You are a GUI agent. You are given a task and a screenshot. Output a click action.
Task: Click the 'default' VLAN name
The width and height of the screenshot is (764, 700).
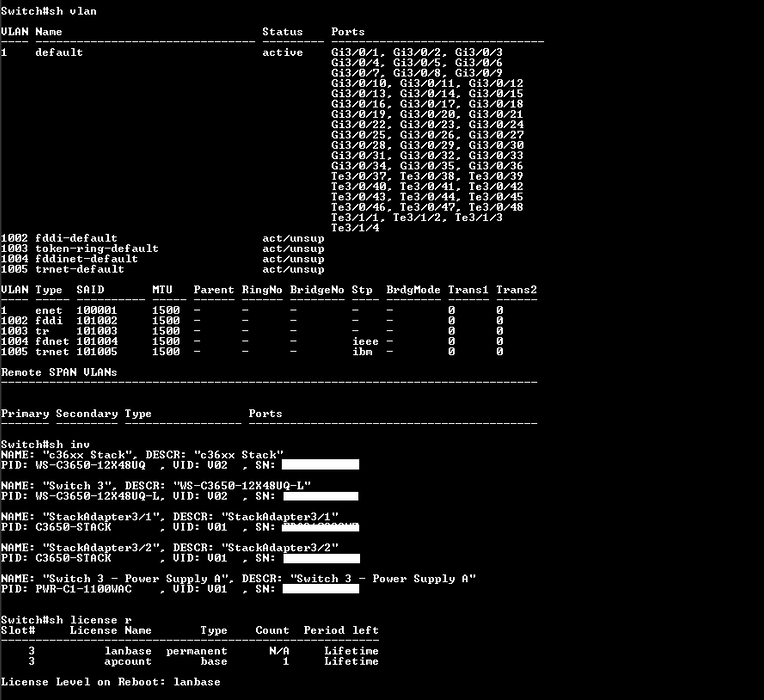59,52
